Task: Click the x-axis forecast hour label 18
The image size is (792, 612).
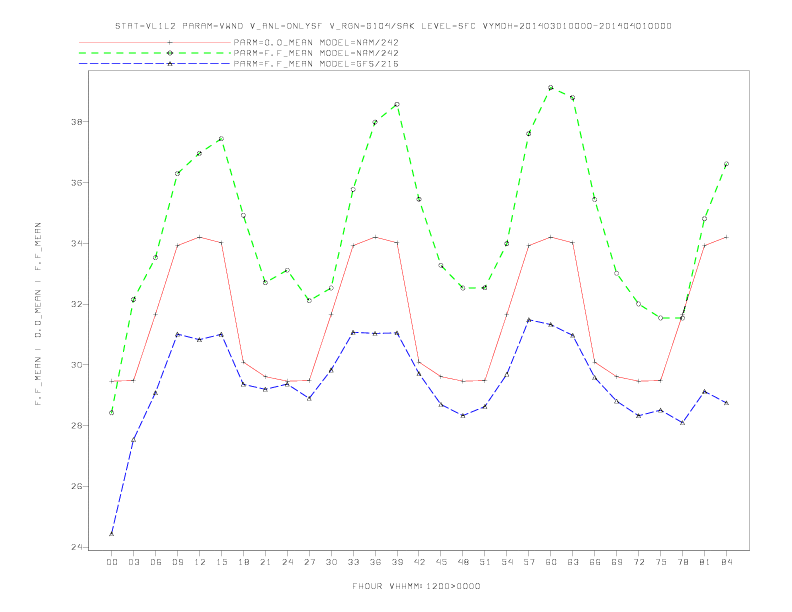Action: pyautogui.click(x=243, y=562)
